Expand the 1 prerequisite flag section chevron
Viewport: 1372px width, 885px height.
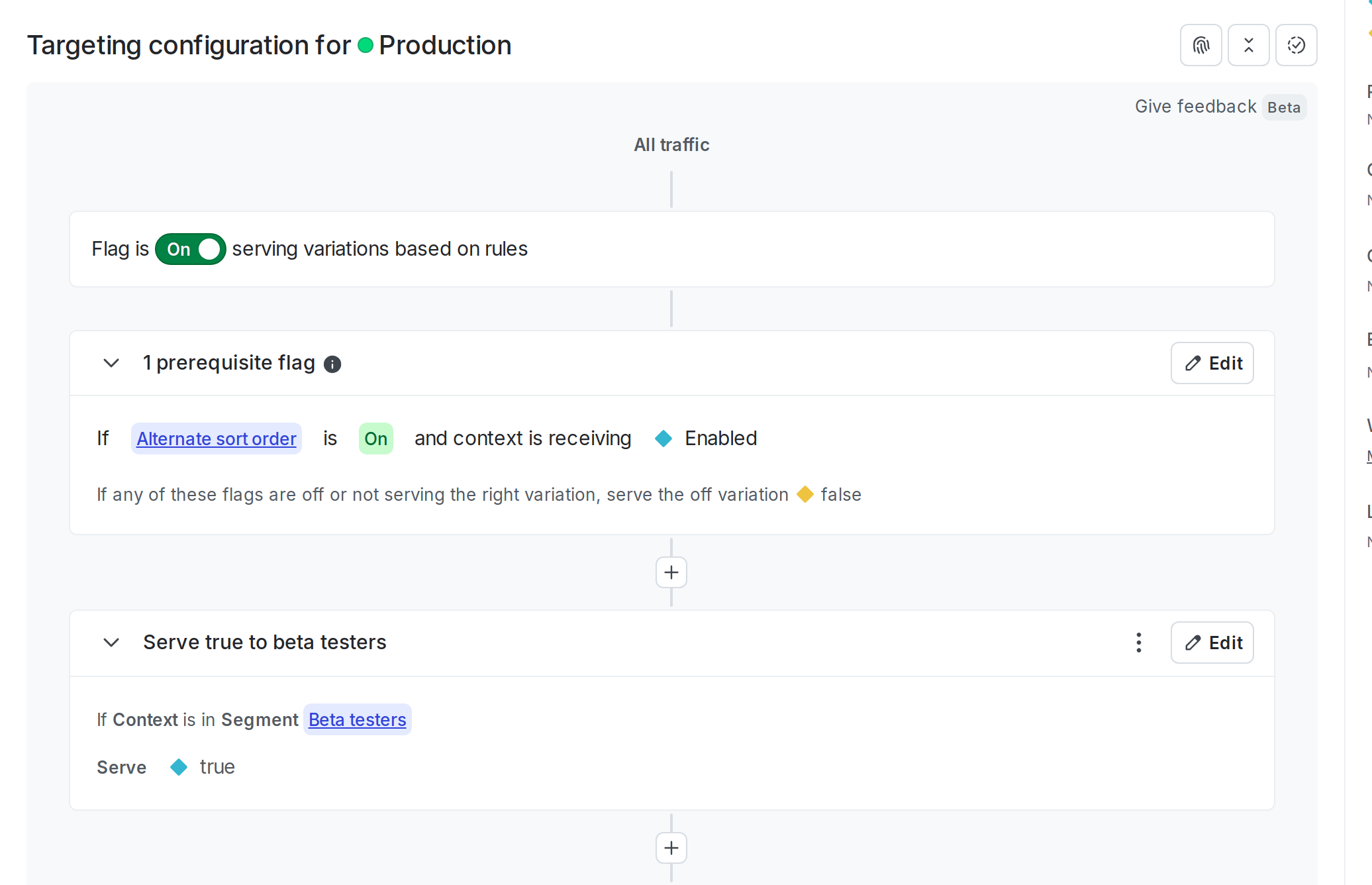(x=111, y=363)
